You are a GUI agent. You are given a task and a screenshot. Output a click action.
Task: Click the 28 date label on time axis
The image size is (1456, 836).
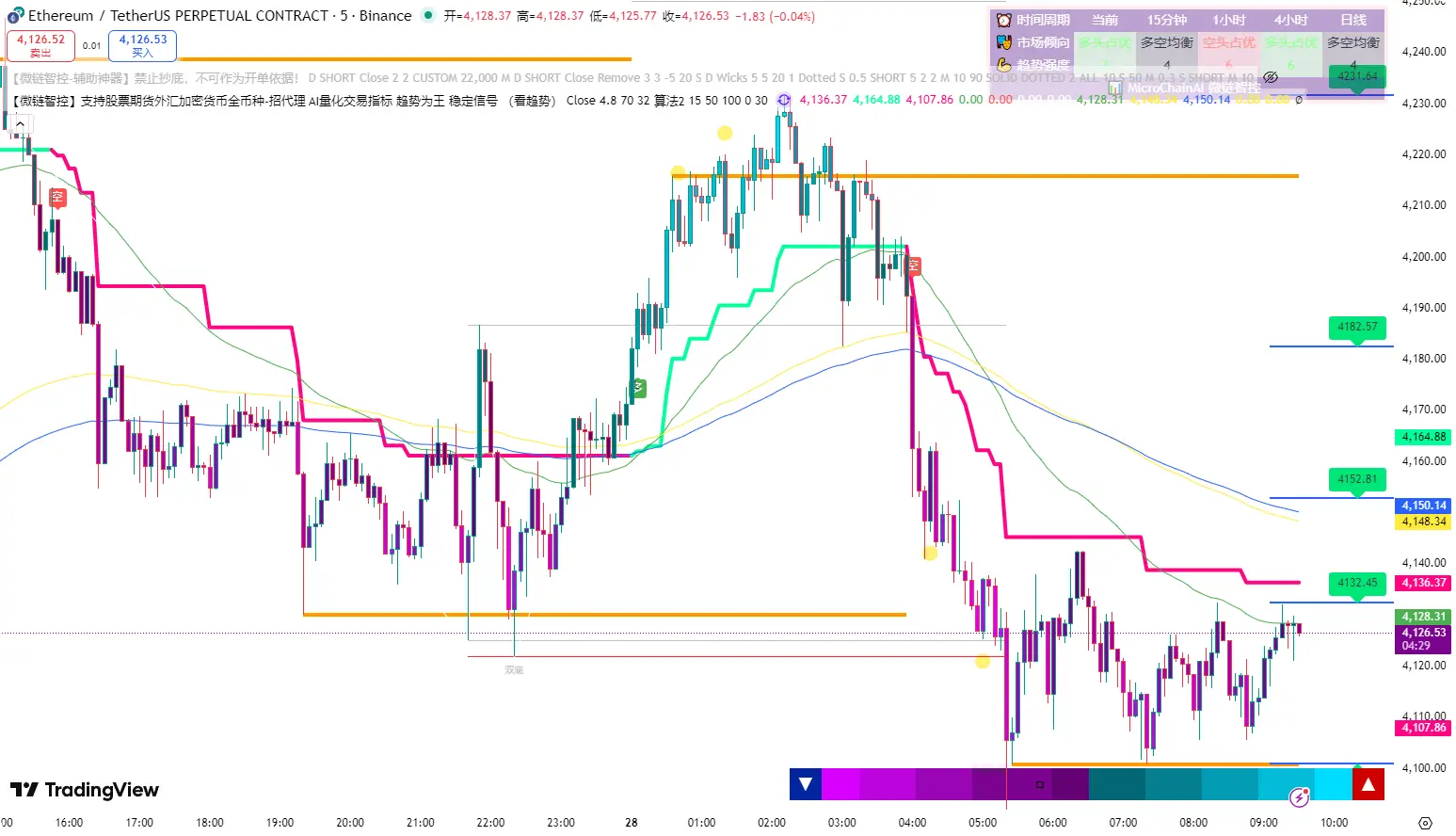pos(631,822)
